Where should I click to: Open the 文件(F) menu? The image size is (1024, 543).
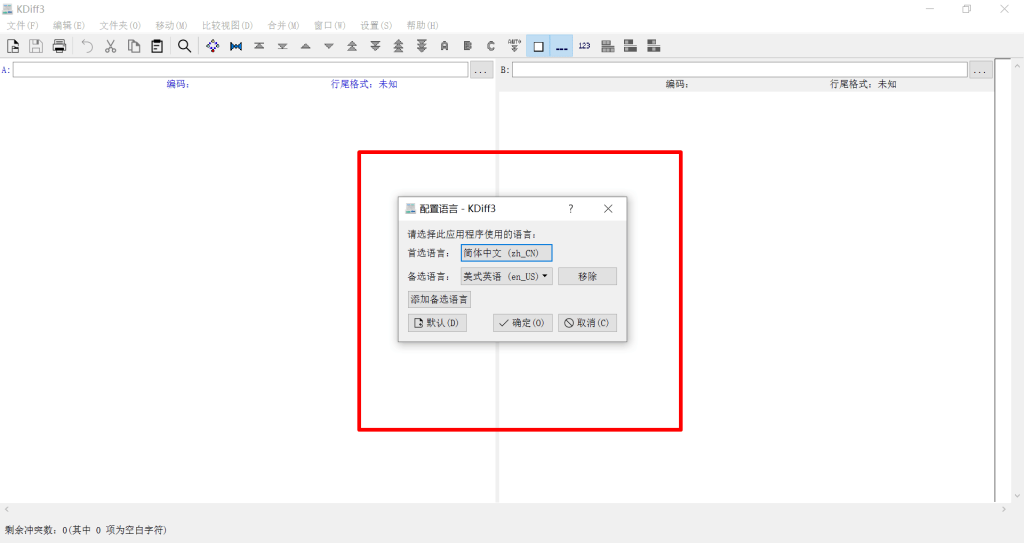click(x=22, y=25)
